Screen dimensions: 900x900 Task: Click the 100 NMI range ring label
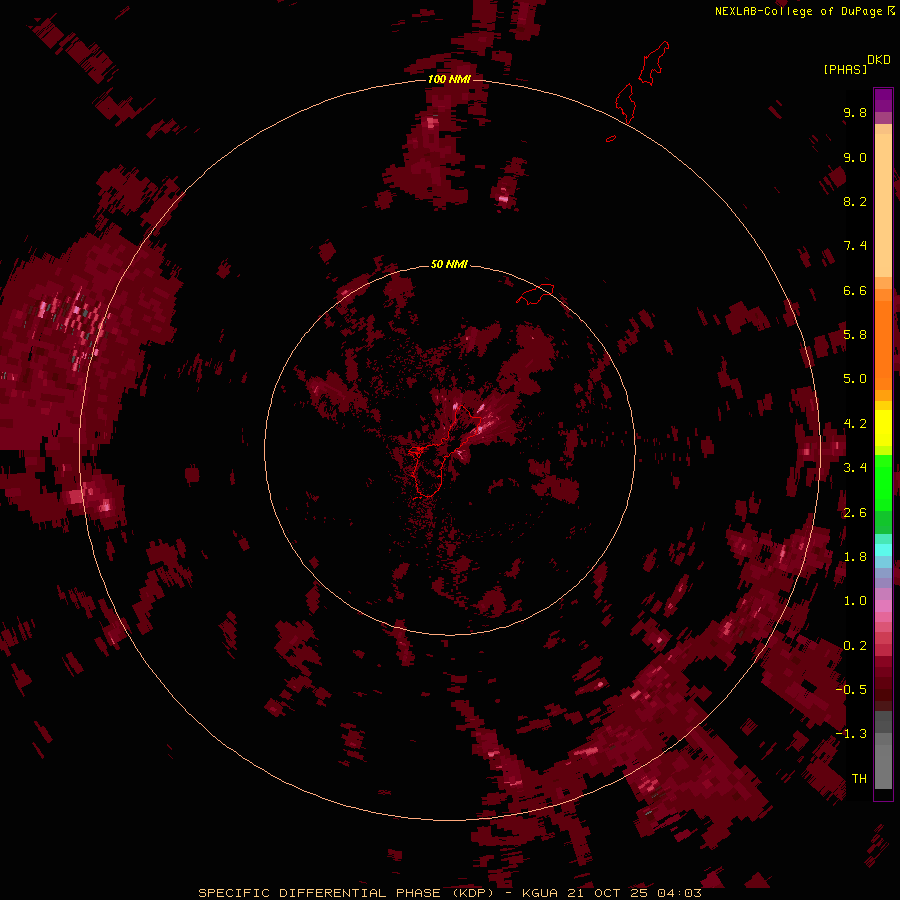point(449,79)
